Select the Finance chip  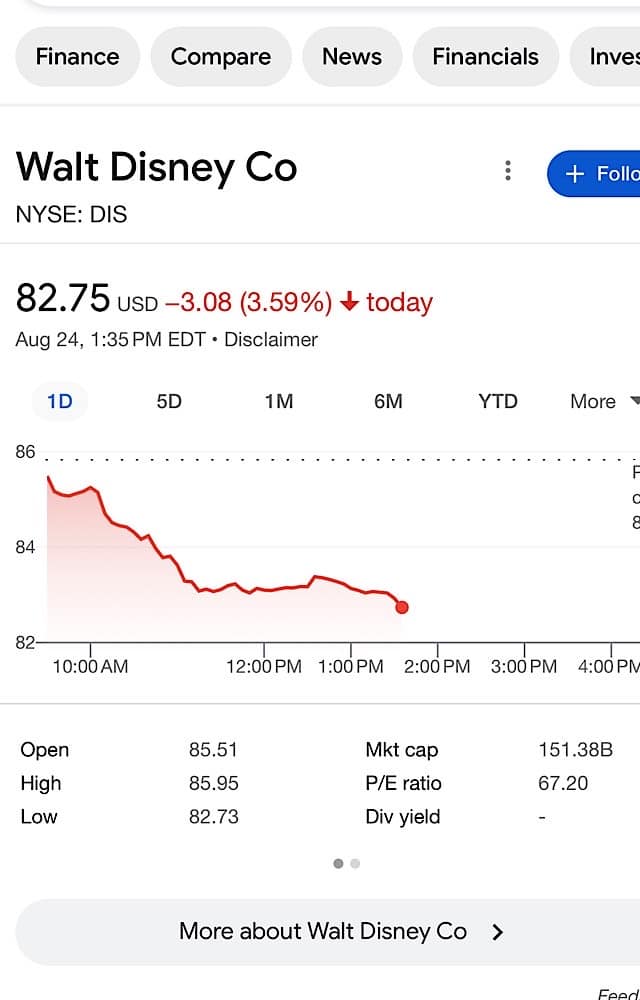(77, 57)
